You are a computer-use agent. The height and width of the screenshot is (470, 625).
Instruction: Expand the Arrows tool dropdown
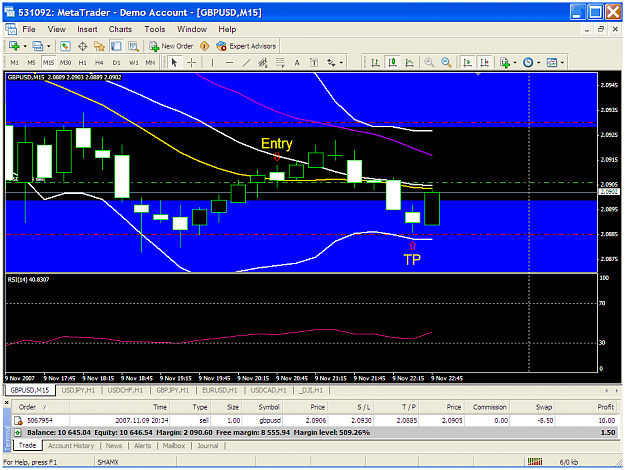point(341,63)
